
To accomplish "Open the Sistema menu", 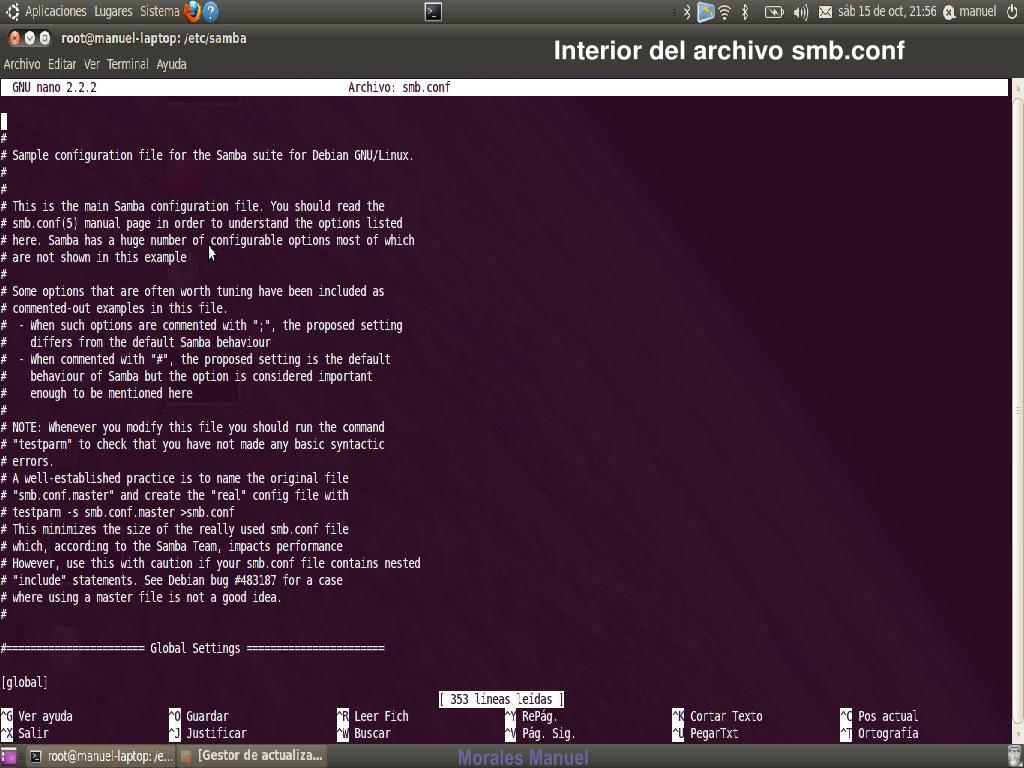I will tap(159, 12).
